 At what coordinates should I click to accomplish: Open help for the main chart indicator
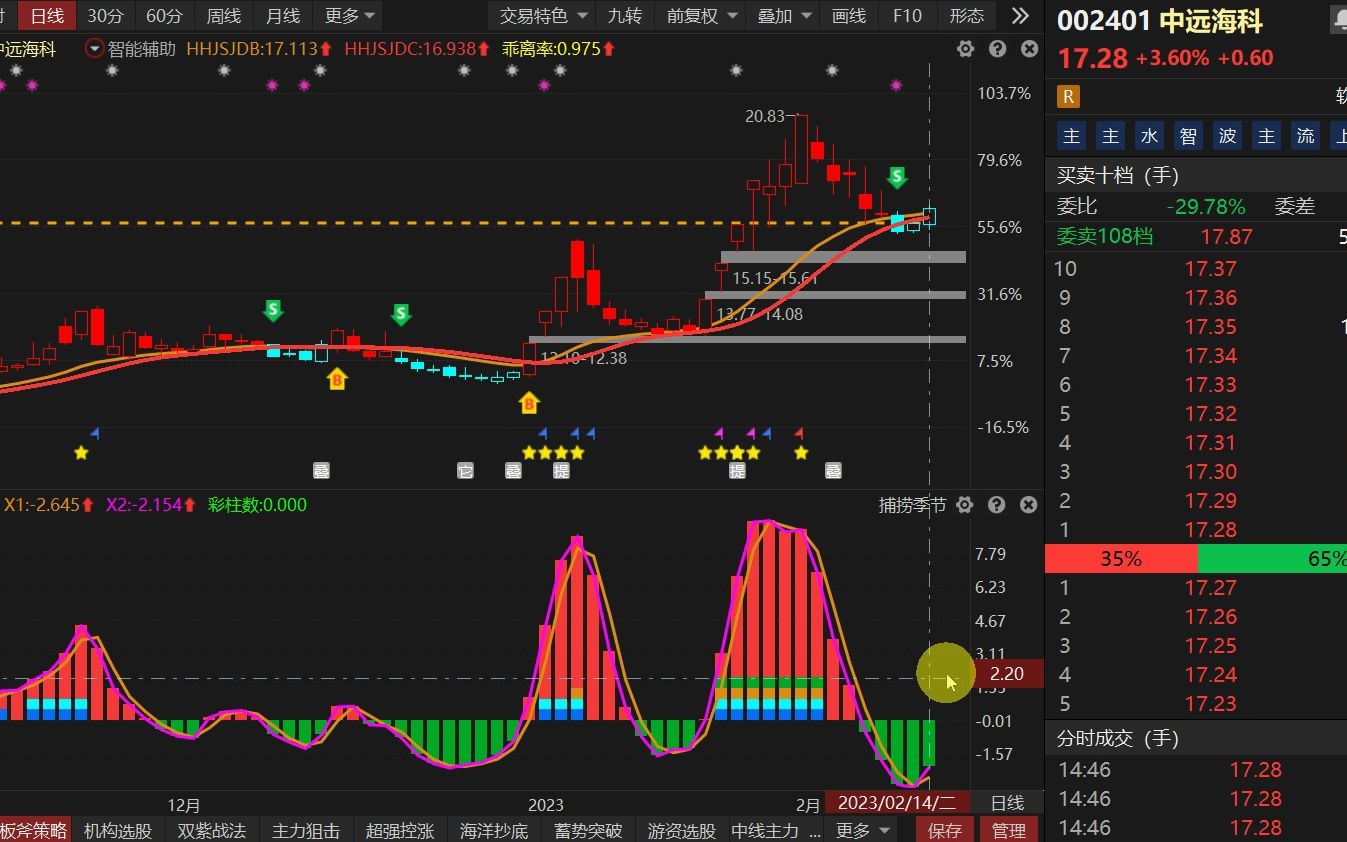point(997,49)
